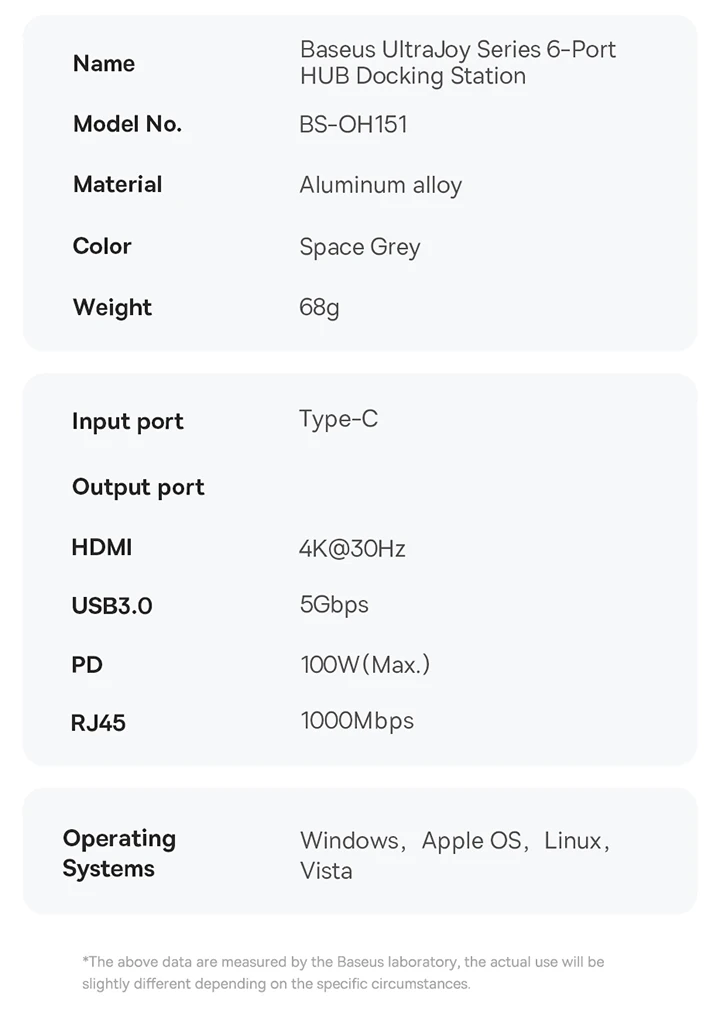Select the "Windows, Apple OS, Linux" text
The width and height of the screenshot is (720, 1016).
[x=455, y=841]
